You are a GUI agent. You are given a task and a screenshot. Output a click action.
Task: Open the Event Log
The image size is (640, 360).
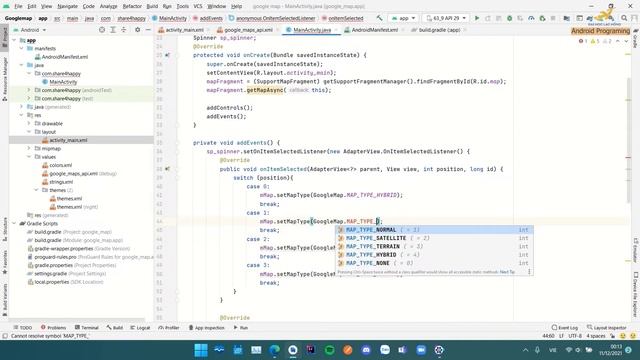click(564, 328)
